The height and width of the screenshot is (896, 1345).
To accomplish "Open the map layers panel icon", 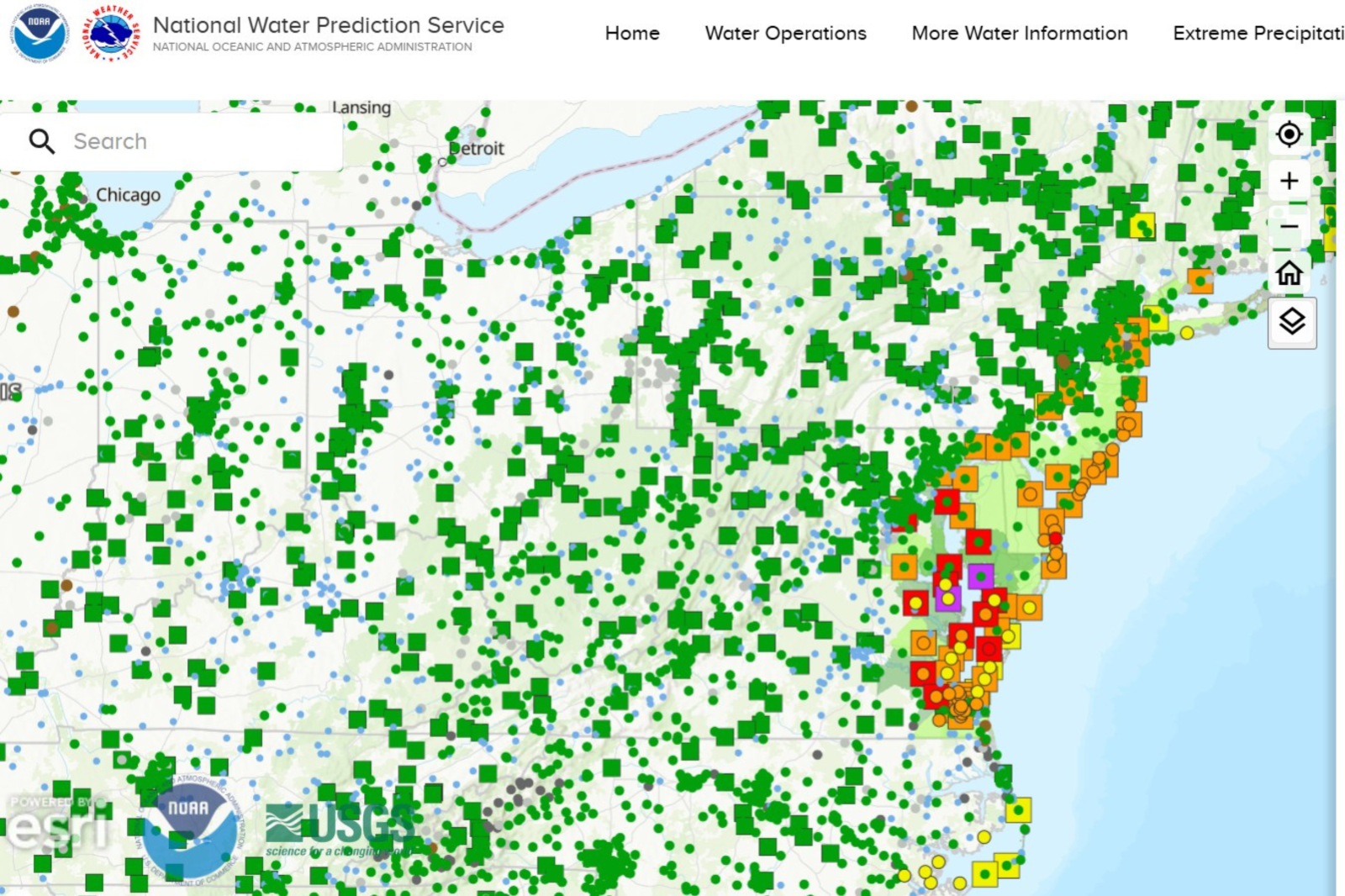I will click(1291, 321).
